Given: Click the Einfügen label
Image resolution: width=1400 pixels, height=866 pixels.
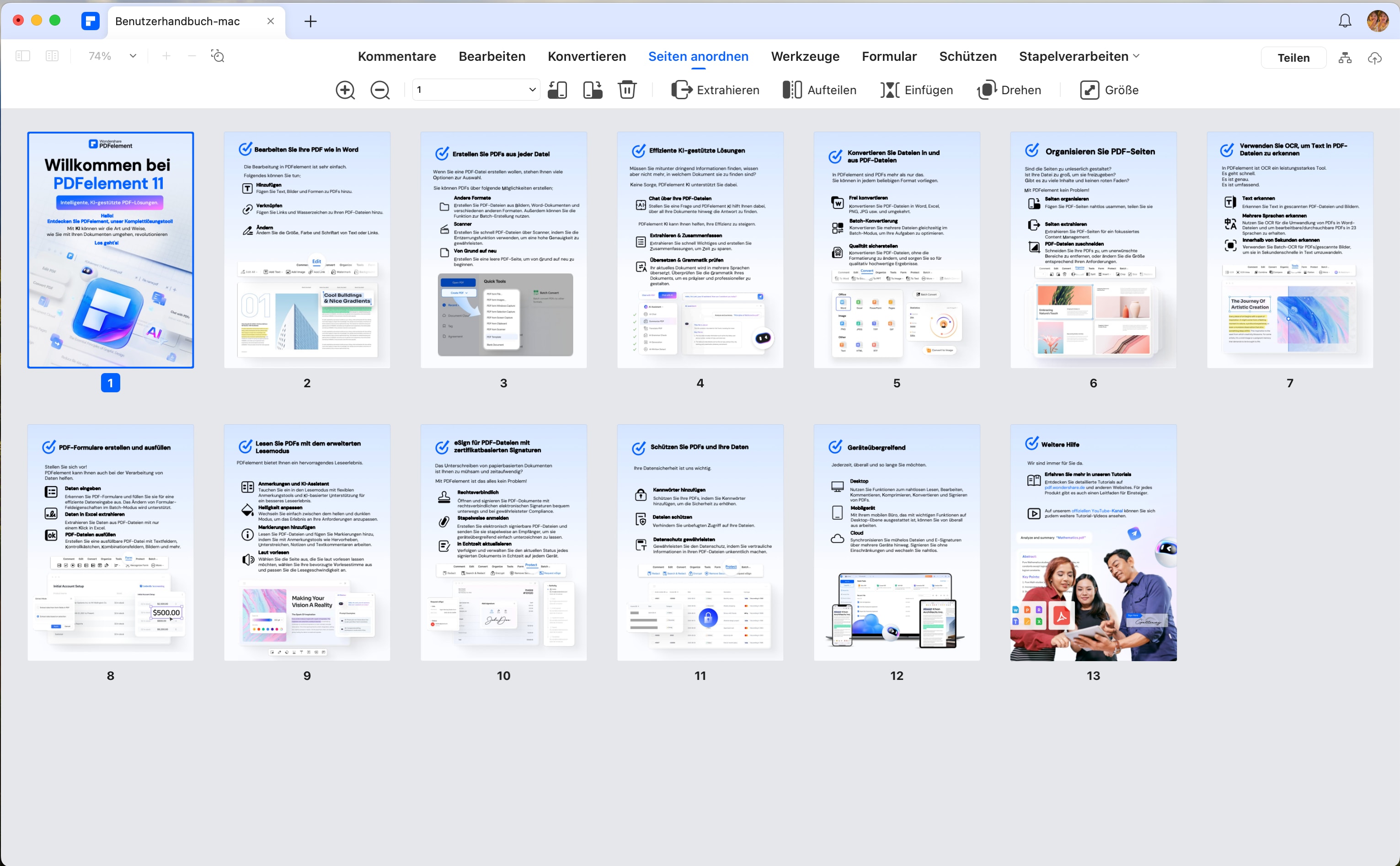Looking at the screenshot, I should pos(928,90).
